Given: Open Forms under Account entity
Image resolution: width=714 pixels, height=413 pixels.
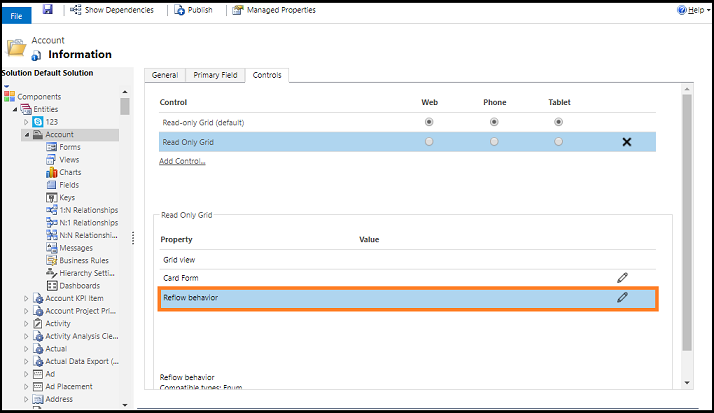Looking at the screenshot, I should (x=69, y=147).
